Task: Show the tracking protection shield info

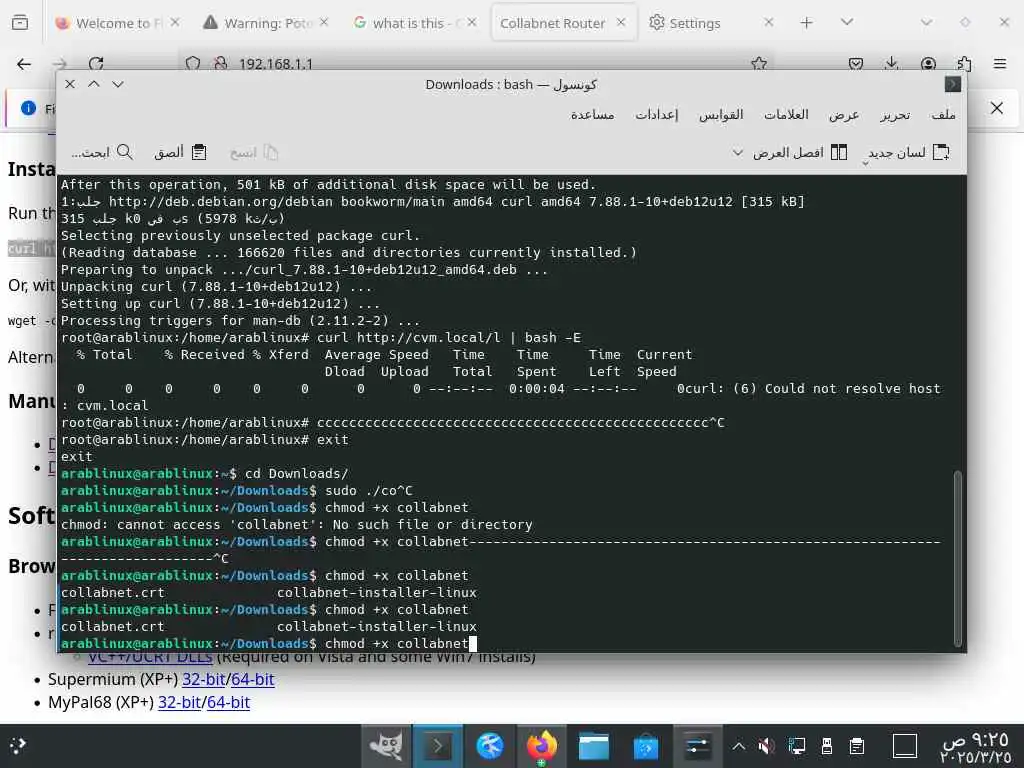Action: (193, 64)
